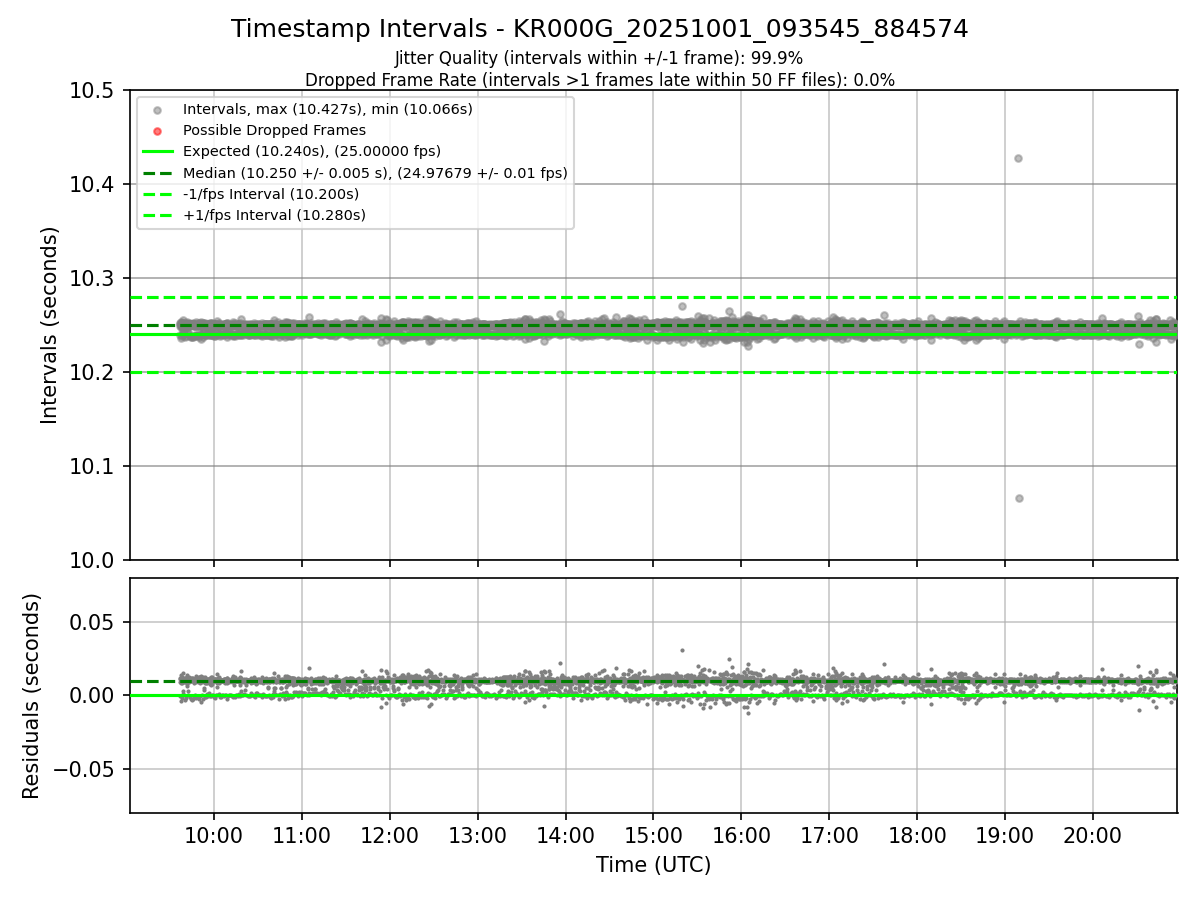1200x900 pixels.
Task: Click the 'Jitter Quality' subtitle line
Action: pos(600,59)
